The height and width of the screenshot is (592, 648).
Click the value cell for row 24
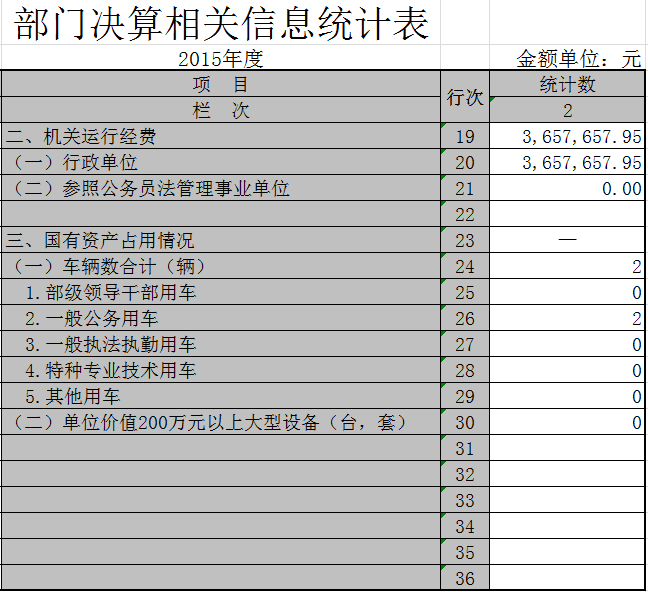point(567,267)
